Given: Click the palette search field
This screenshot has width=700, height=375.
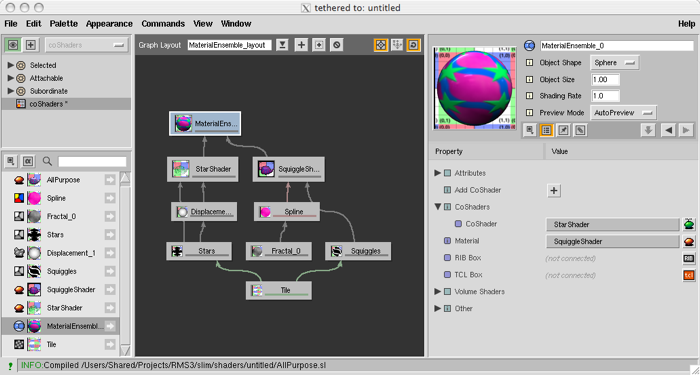Looking at the screenshot, I should [x=92, y=162].
